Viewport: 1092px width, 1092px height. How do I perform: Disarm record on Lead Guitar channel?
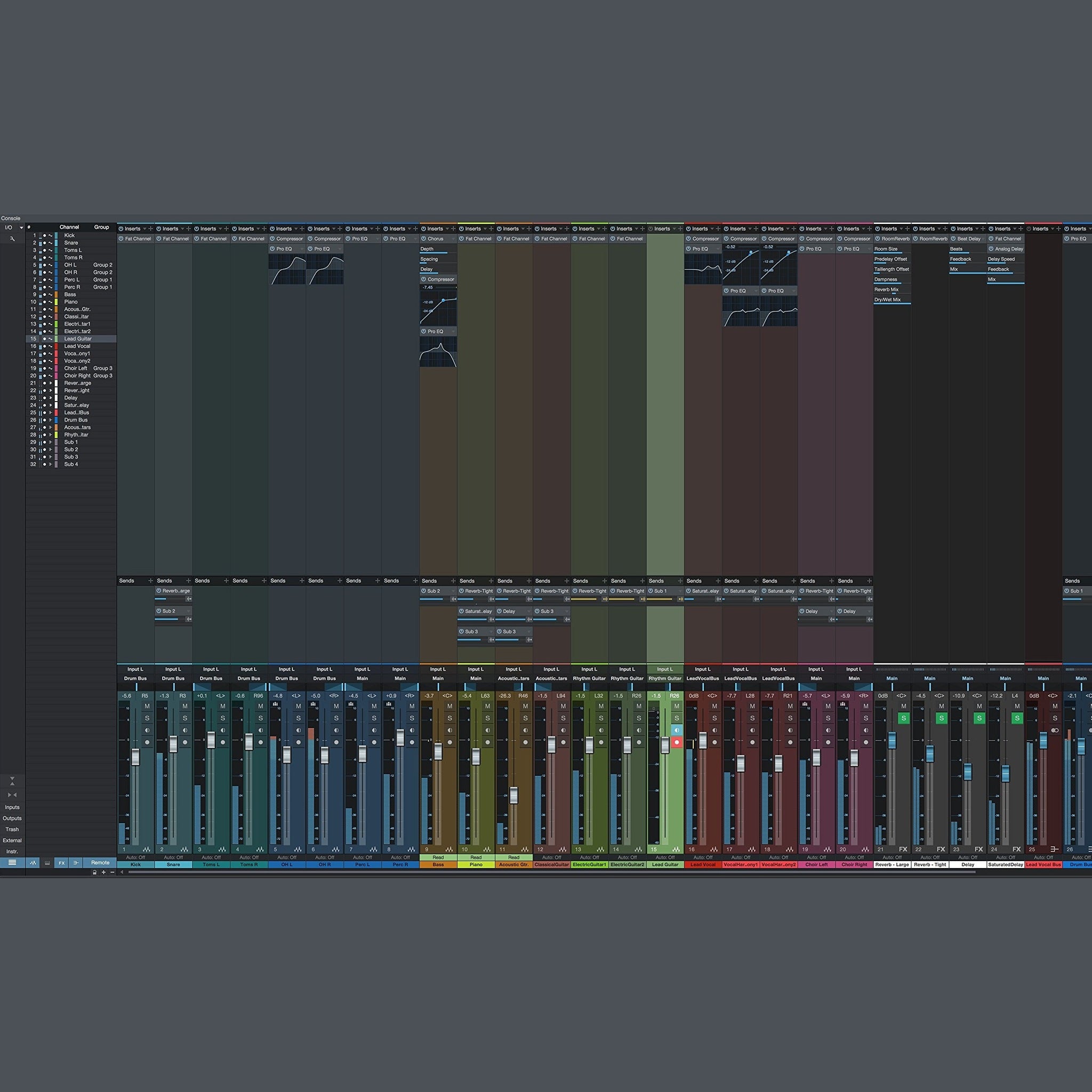point(677,742)
